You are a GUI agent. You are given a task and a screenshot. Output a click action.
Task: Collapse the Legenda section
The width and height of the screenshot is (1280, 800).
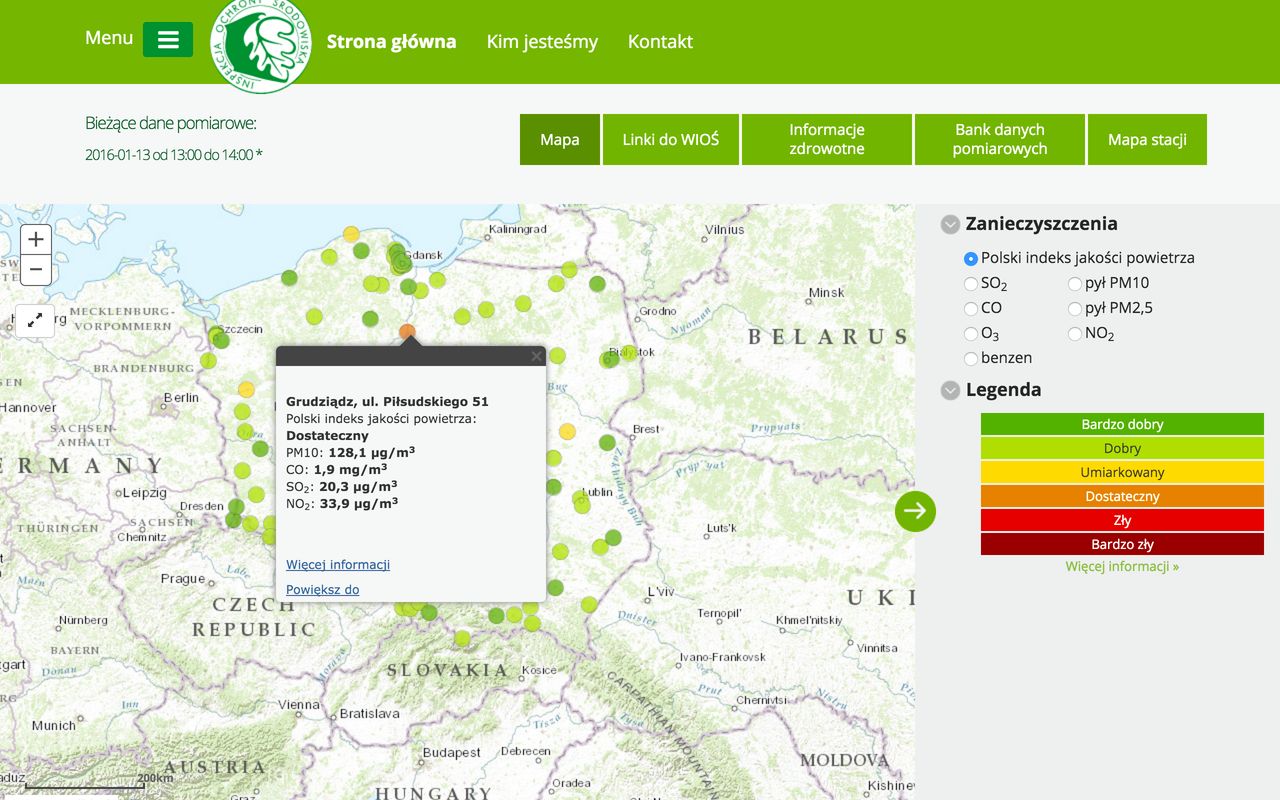950,391
